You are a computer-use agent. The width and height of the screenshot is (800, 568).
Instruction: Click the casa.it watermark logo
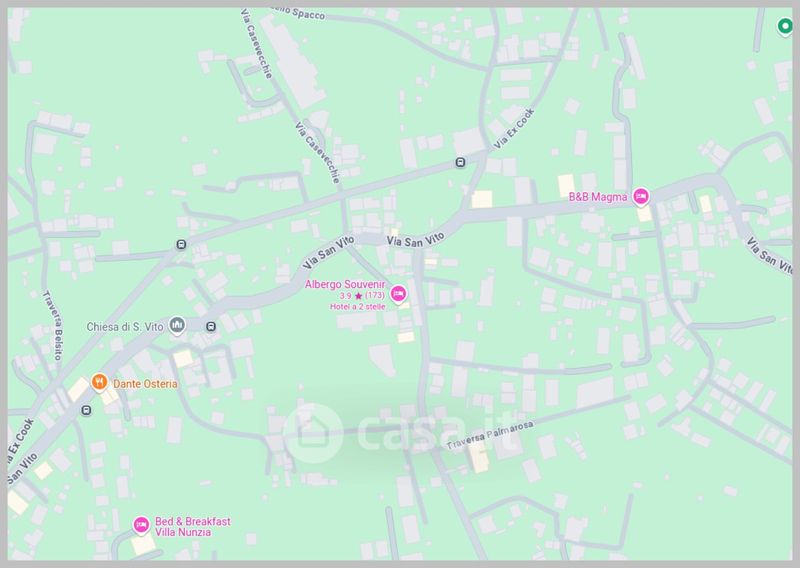pos(400,433)
